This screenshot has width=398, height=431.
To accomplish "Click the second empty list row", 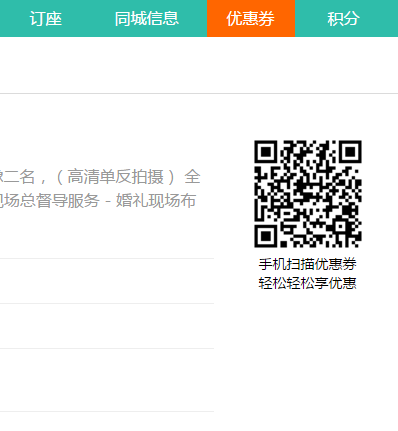I will point(107,326).
